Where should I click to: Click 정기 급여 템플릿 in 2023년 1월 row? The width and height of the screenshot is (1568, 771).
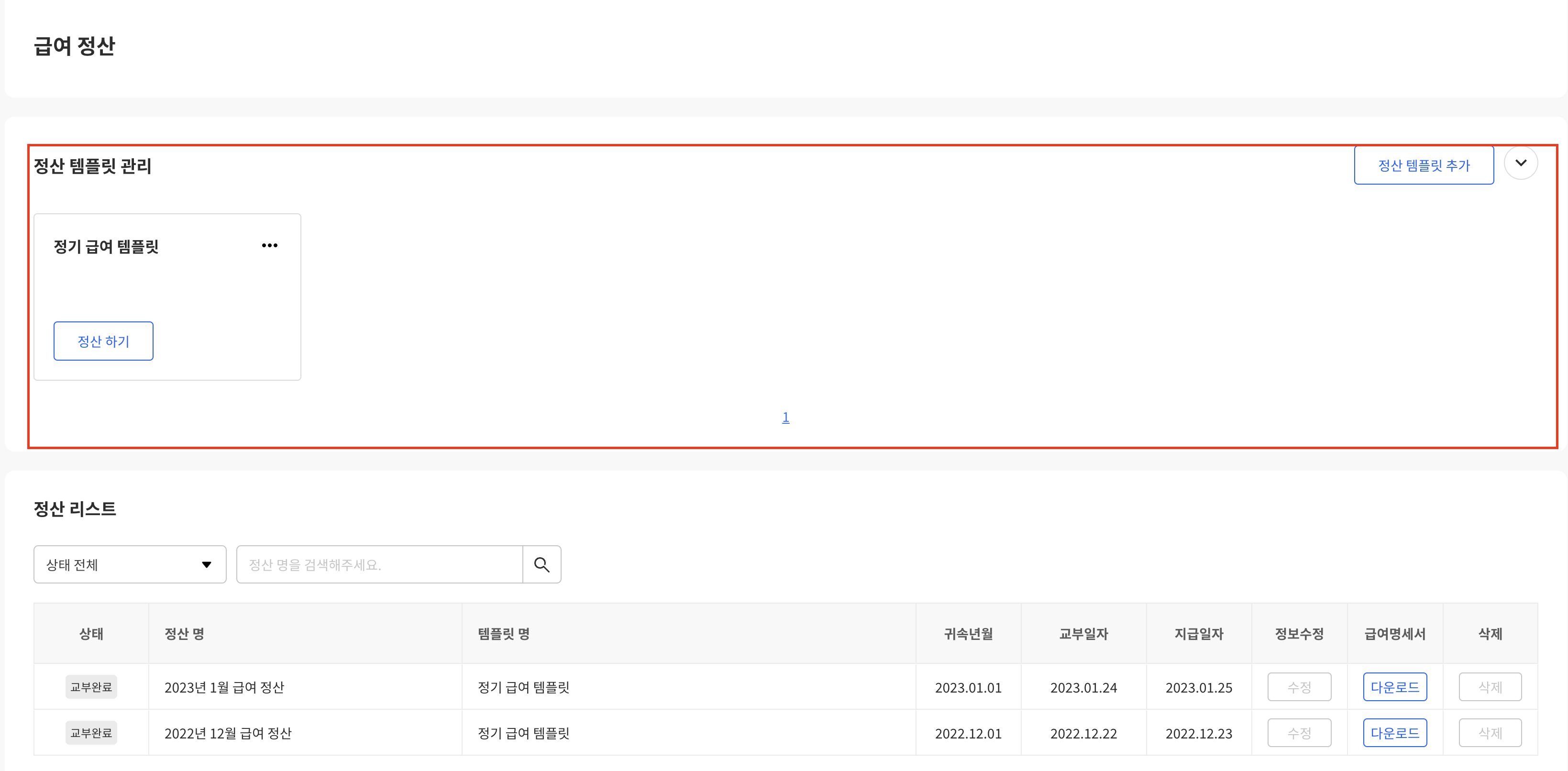523,687
